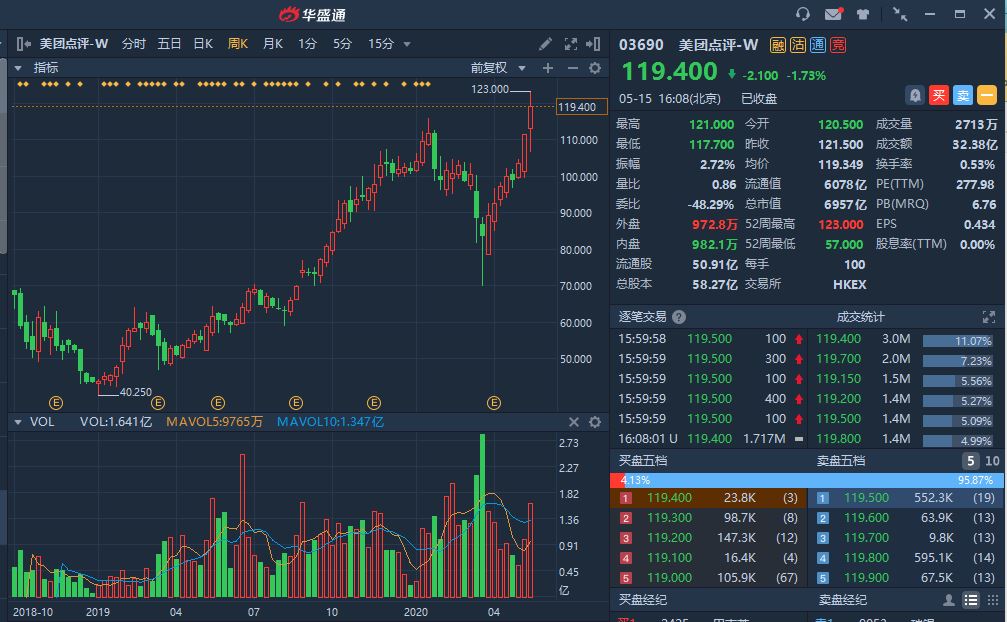Click the blue 卖 sell button
The image size is (1007, 622).
(x=962, y=95)
